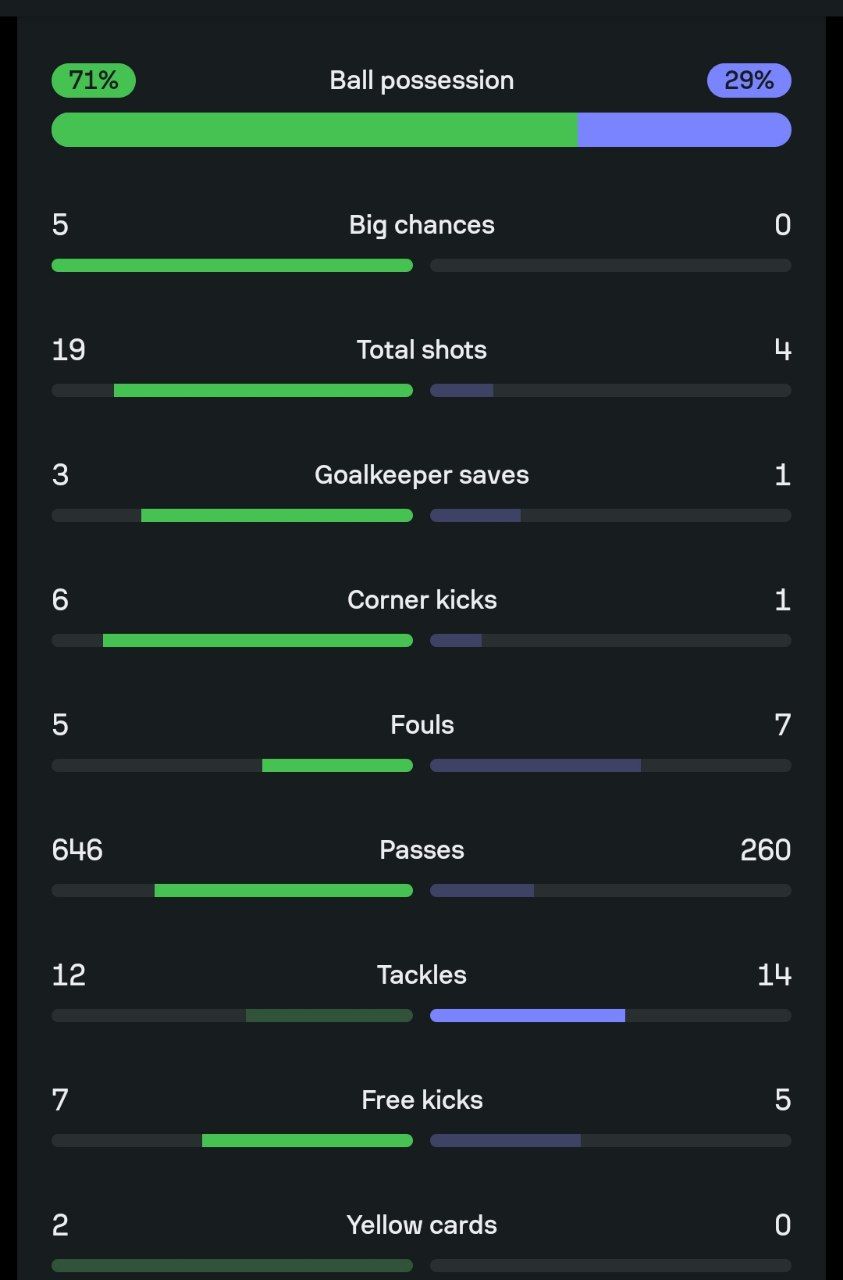Click the Passes stat label

click(421, 850)
